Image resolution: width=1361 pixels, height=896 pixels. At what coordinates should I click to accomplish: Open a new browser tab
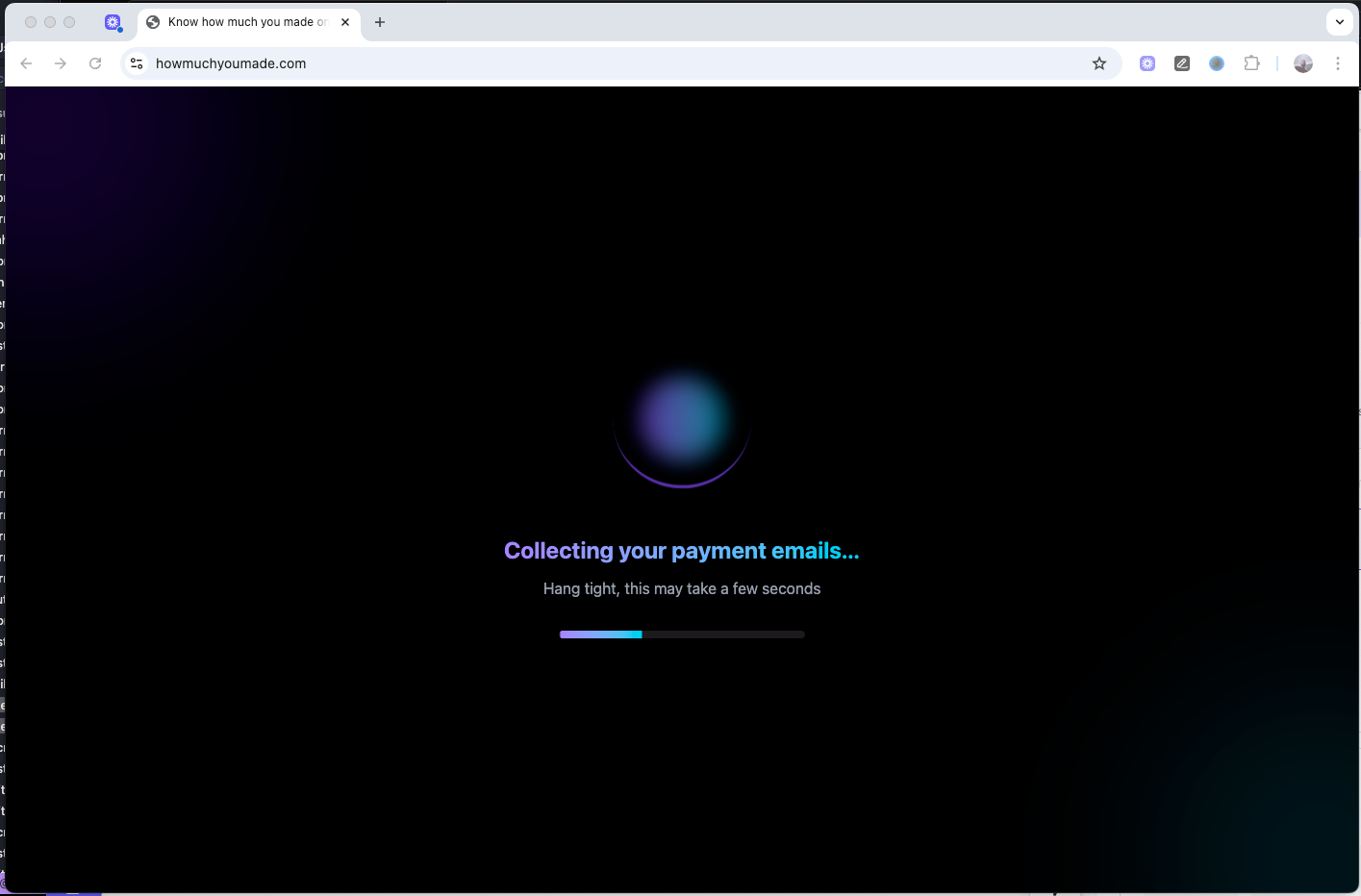point(380,22)
